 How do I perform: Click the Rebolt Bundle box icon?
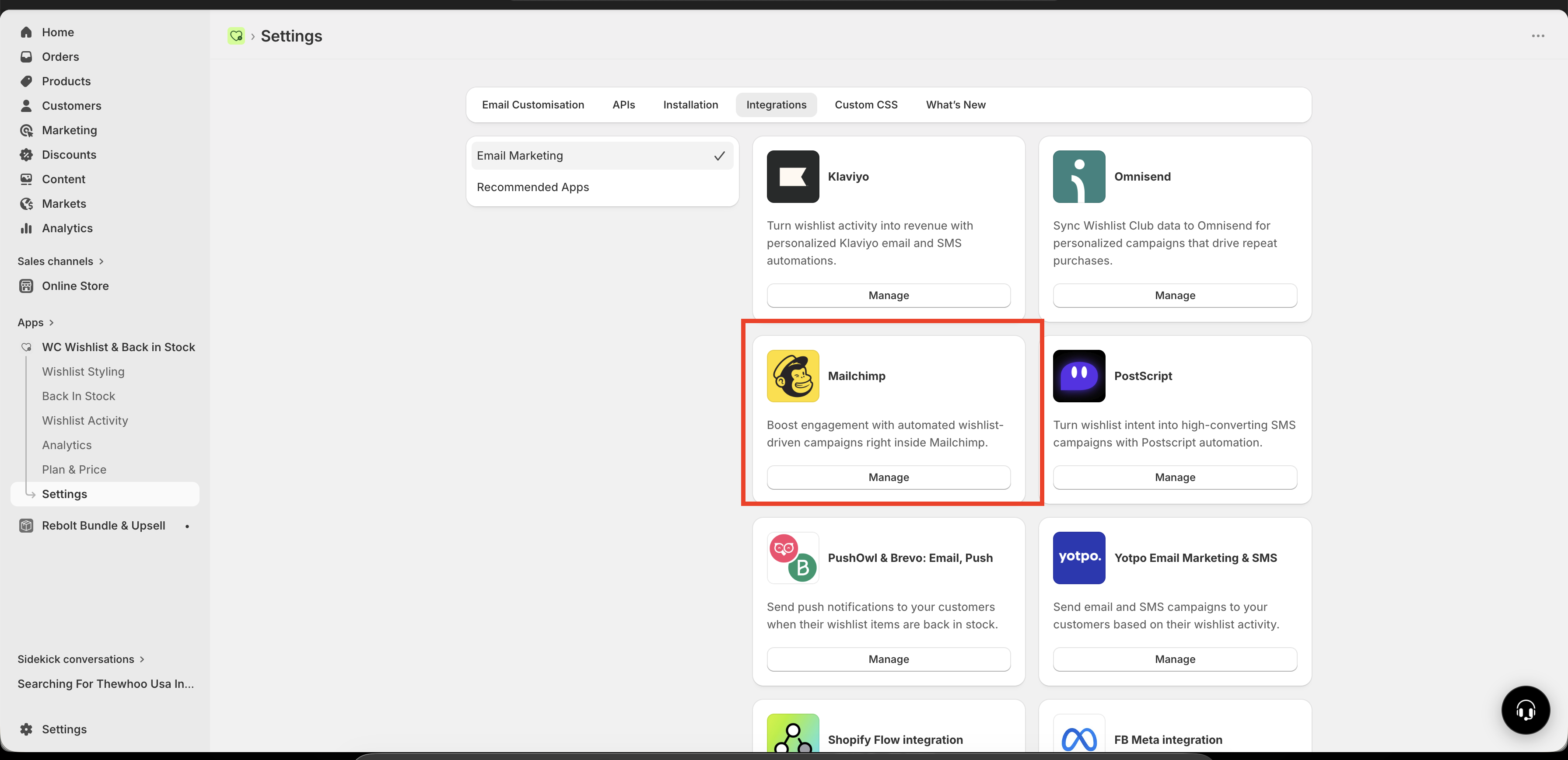[26, 526]
